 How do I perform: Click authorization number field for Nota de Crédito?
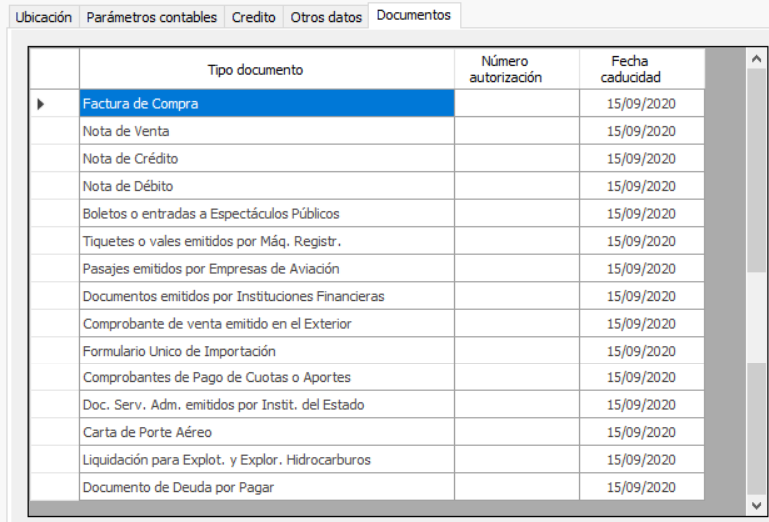pyautogui.click(x=517, y=159)
